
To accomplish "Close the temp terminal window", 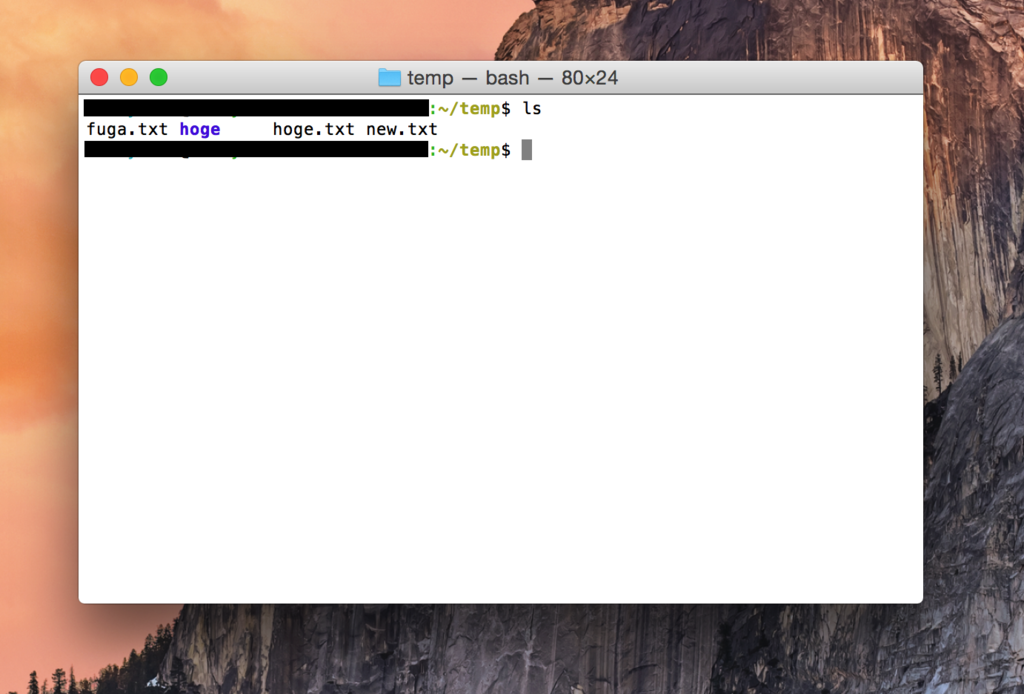I will (x=99, y=78).
